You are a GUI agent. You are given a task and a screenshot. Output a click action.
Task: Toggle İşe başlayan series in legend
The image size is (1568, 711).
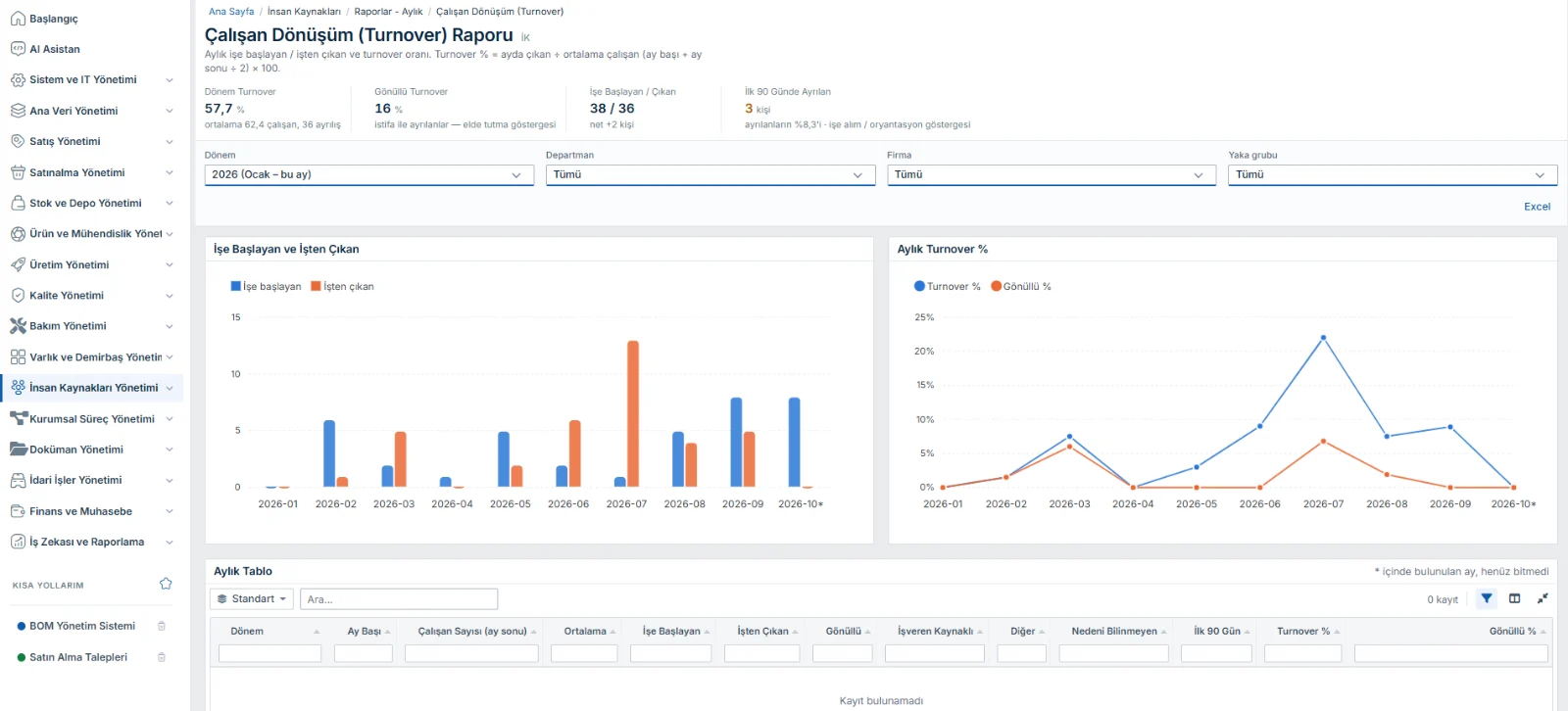point(266,287)
